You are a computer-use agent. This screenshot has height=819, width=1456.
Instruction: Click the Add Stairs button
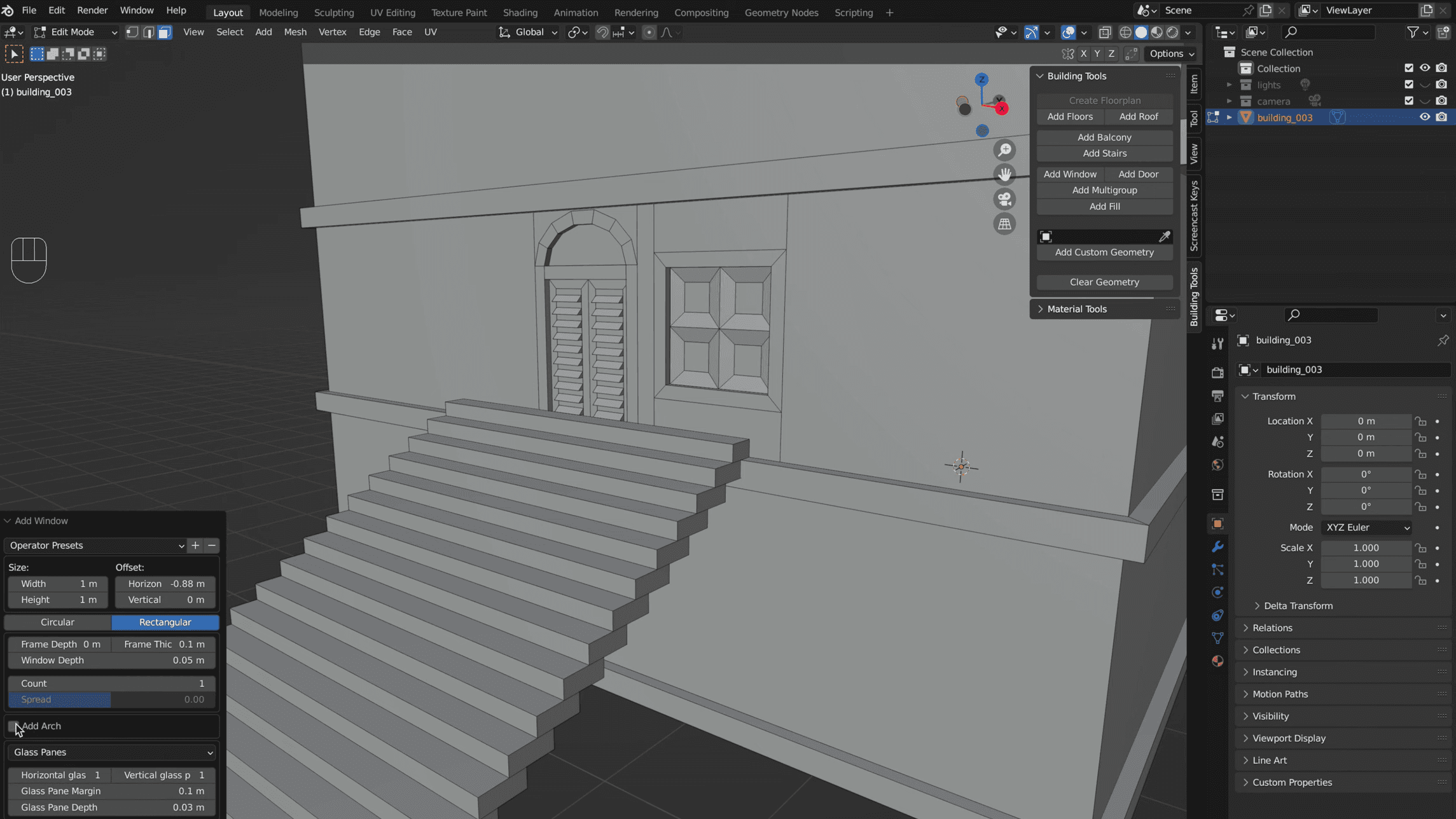click(1104, 153)
